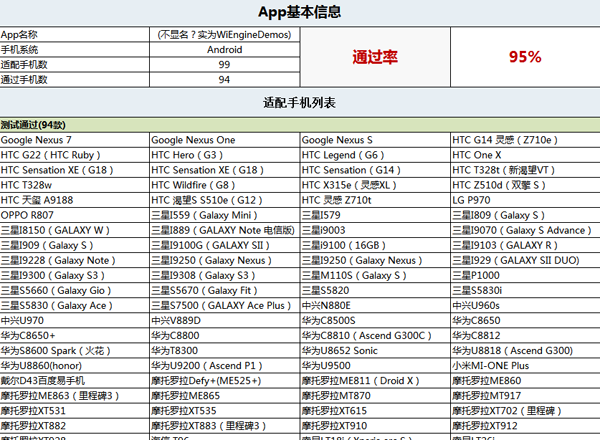Screen dimensions: 600x440
Task: Select the '中兴N880E' cell
Action: [x=375, y=305]
